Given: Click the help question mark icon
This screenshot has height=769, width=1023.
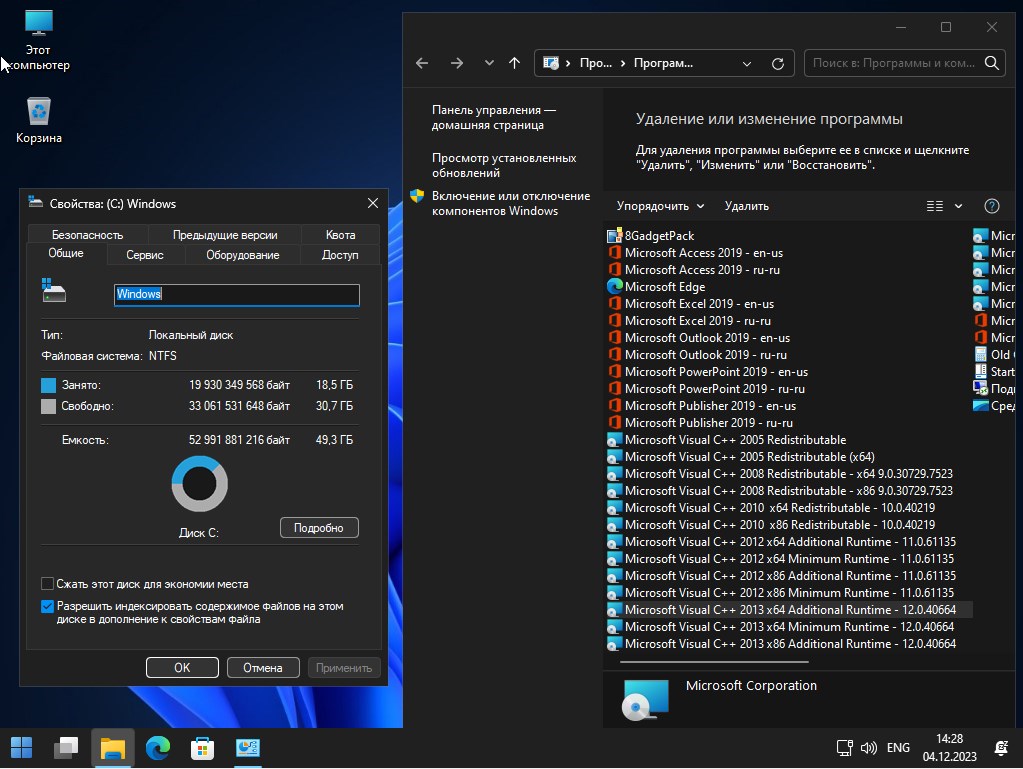Looking at the screenshot, I should tap(991, 206).
